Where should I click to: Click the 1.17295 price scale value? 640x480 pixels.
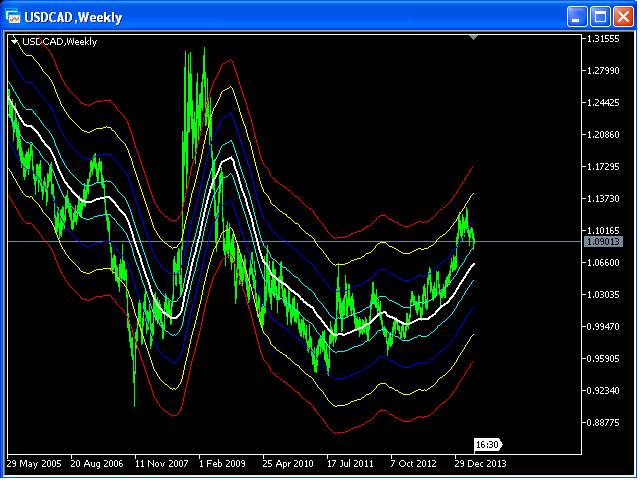(603, 167)
